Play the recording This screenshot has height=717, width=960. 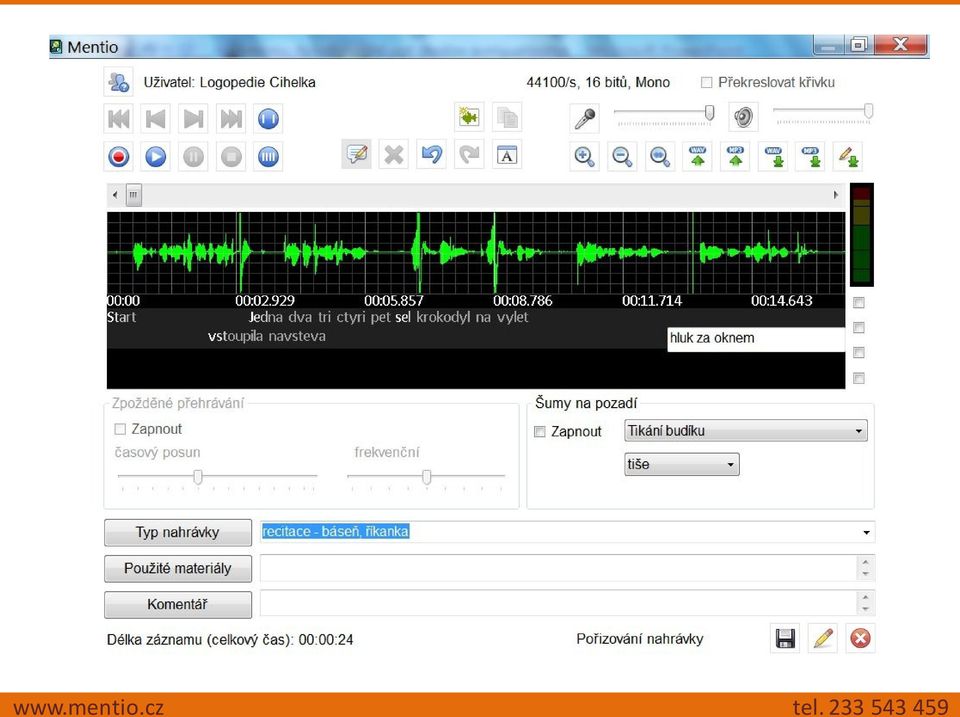click(156, 157)
